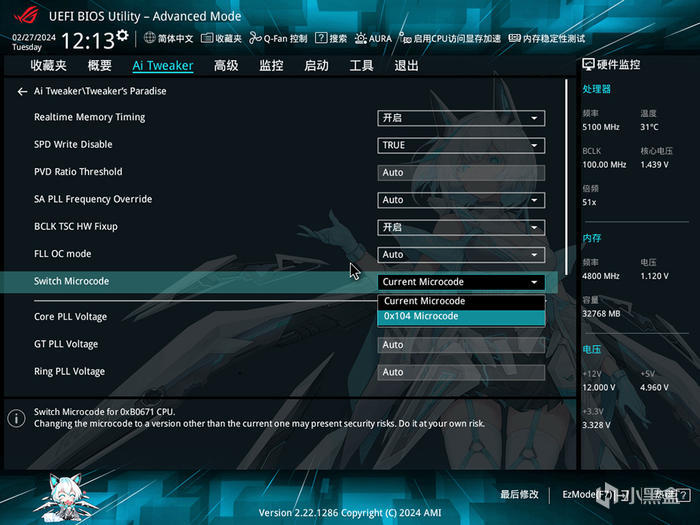Image resolution: width=700 pixels, height=525 pixels.
Task: Select BCLK TSC HW Fixup label
Action: pyautogui.click(x=76, y=226)
